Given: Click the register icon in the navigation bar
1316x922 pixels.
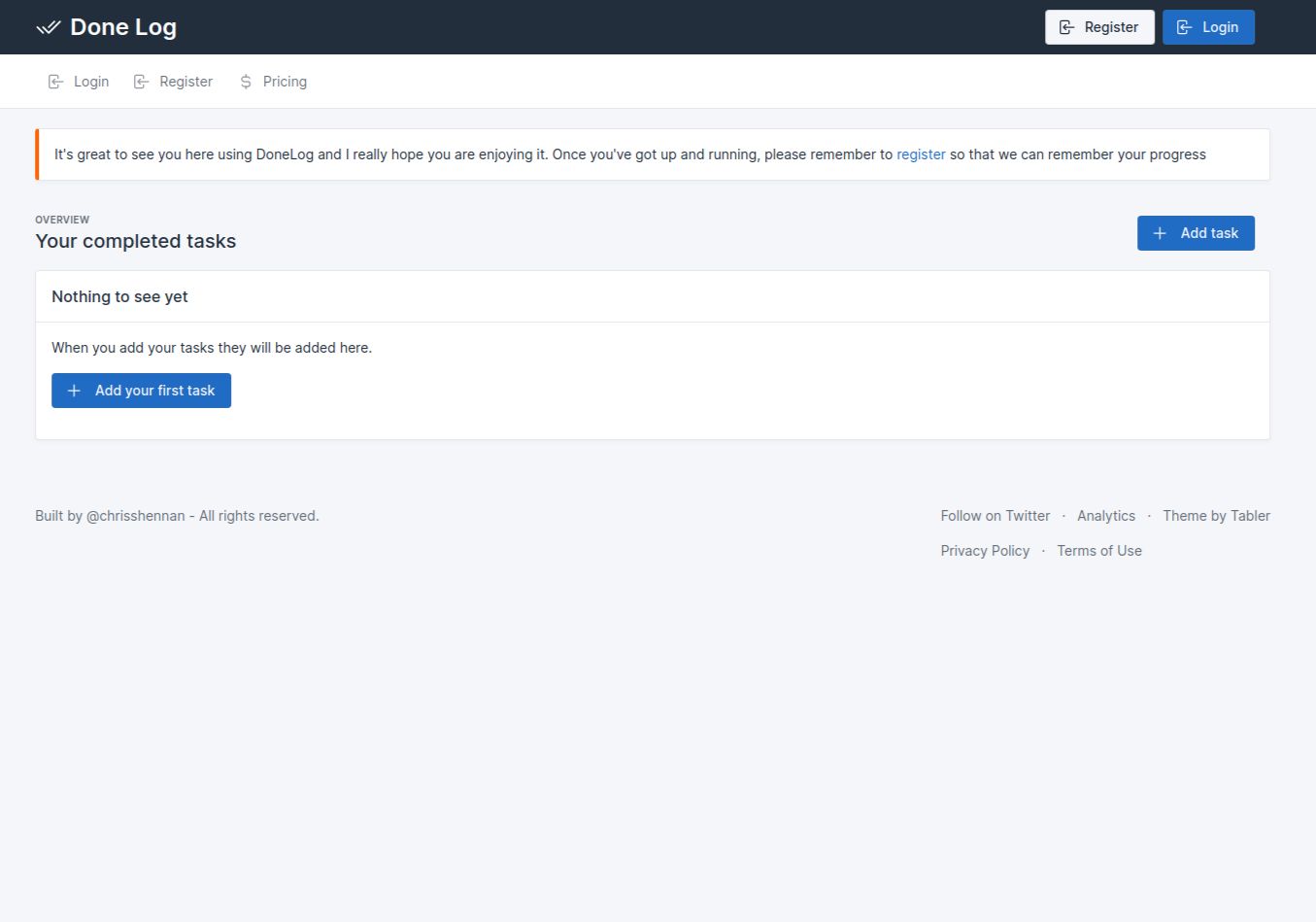Looking at the screenshot, I should point(142,81).
